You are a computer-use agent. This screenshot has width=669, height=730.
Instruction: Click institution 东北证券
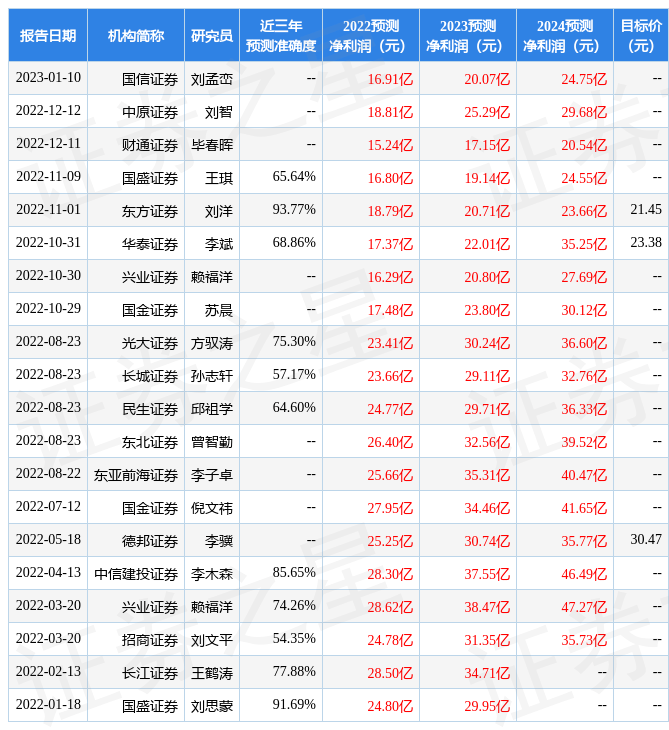point(150,442)
